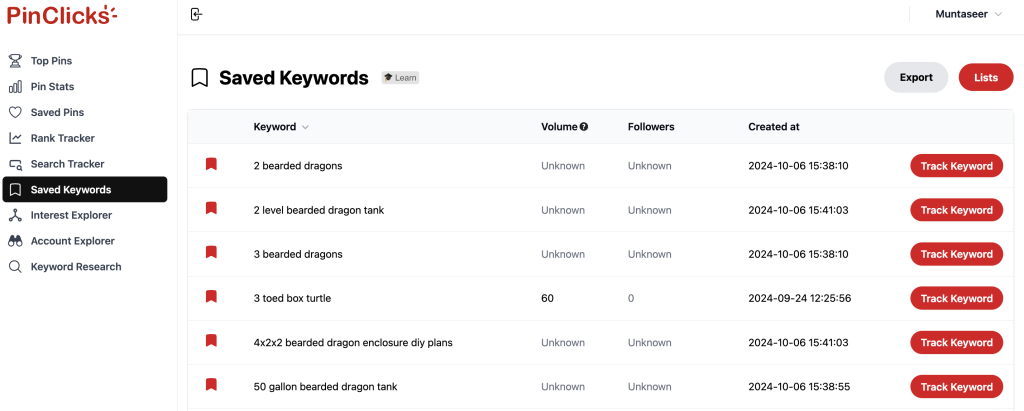Open Search Tracker icon
This screenshot has width=1024, height=411.
click(15, 164)
